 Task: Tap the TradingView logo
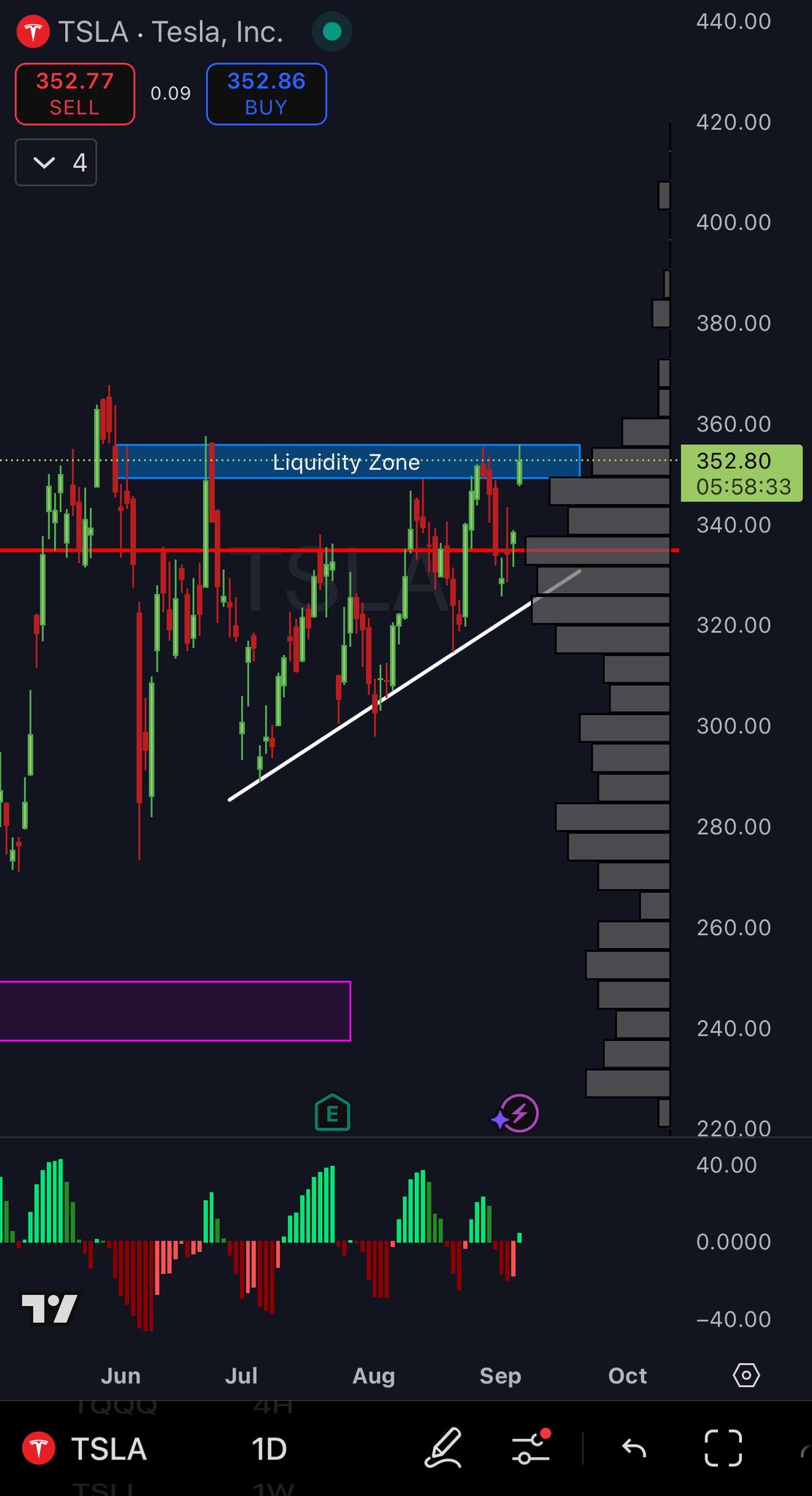50,1308
